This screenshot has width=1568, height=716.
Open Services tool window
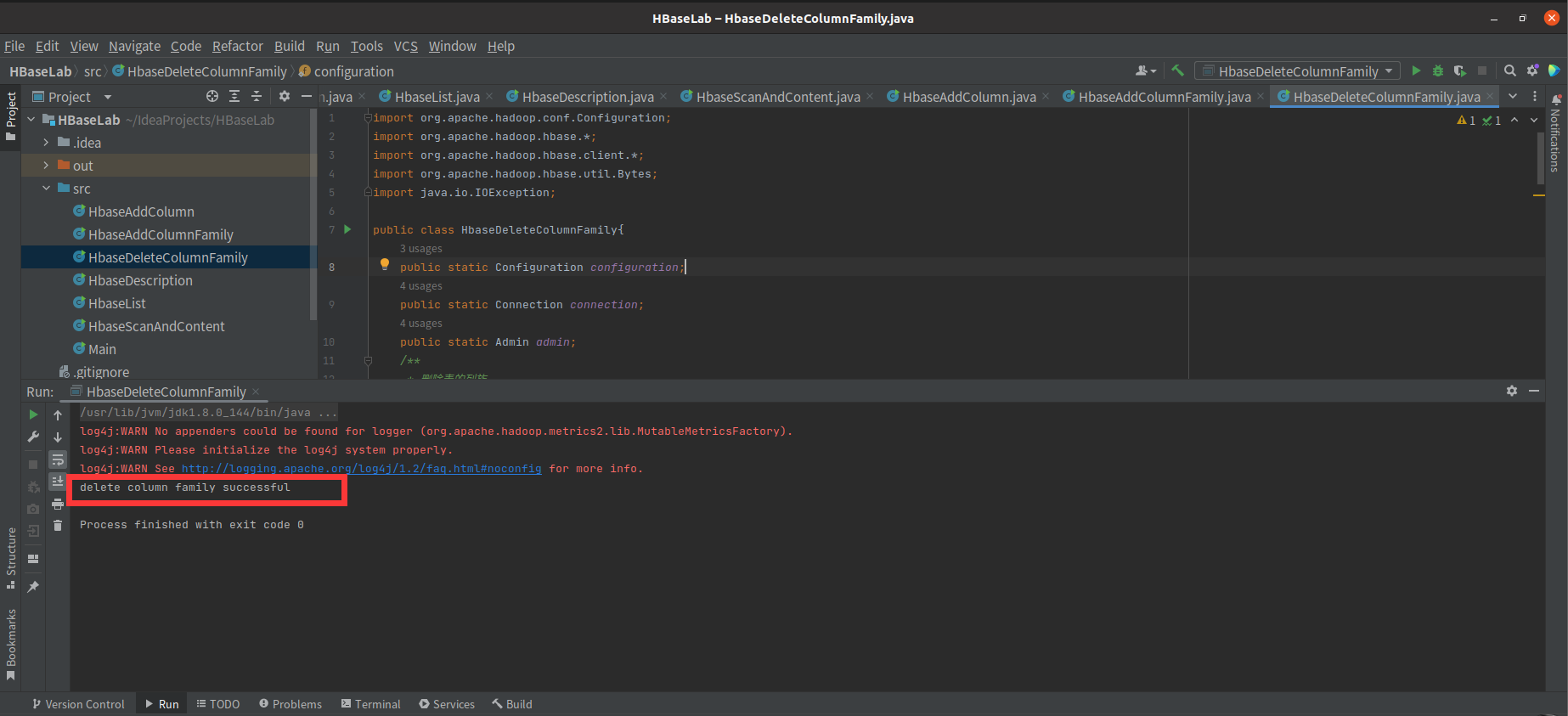[x=447, y=704]
